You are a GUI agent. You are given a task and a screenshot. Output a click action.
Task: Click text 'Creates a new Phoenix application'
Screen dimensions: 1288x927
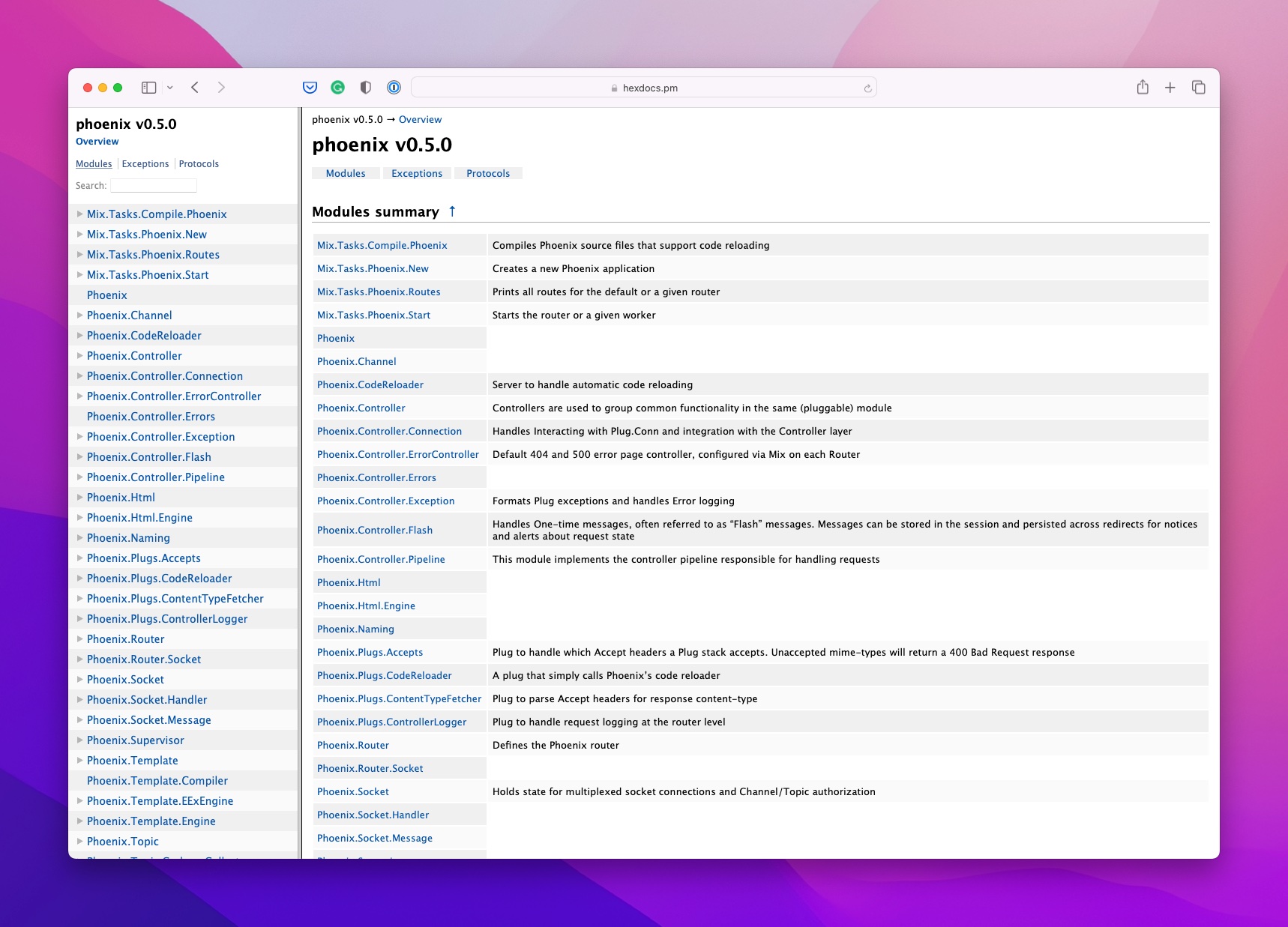click(x=574, y=269)
